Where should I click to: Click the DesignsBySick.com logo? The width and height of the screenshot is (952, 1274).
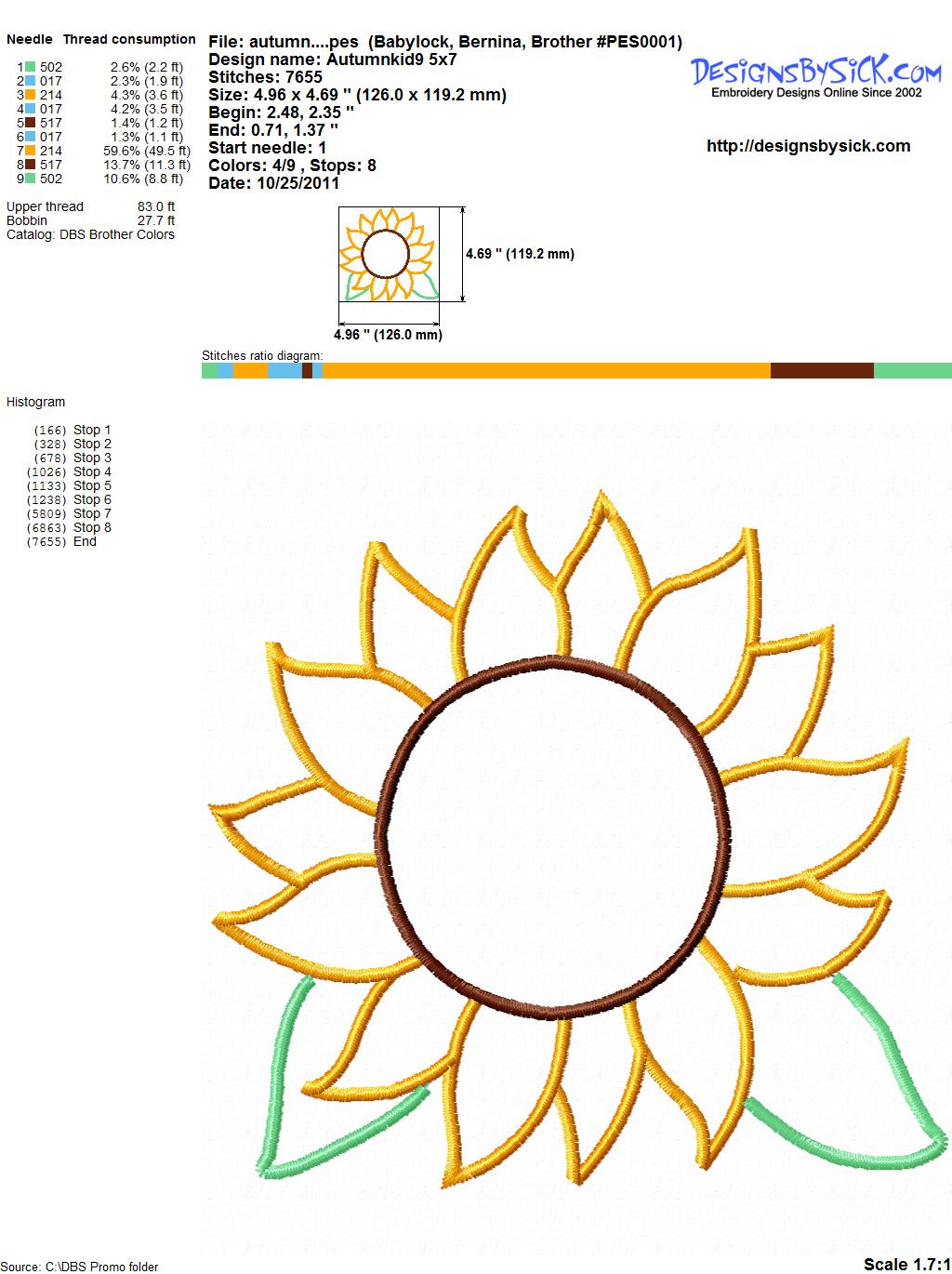tap(816, 74)
